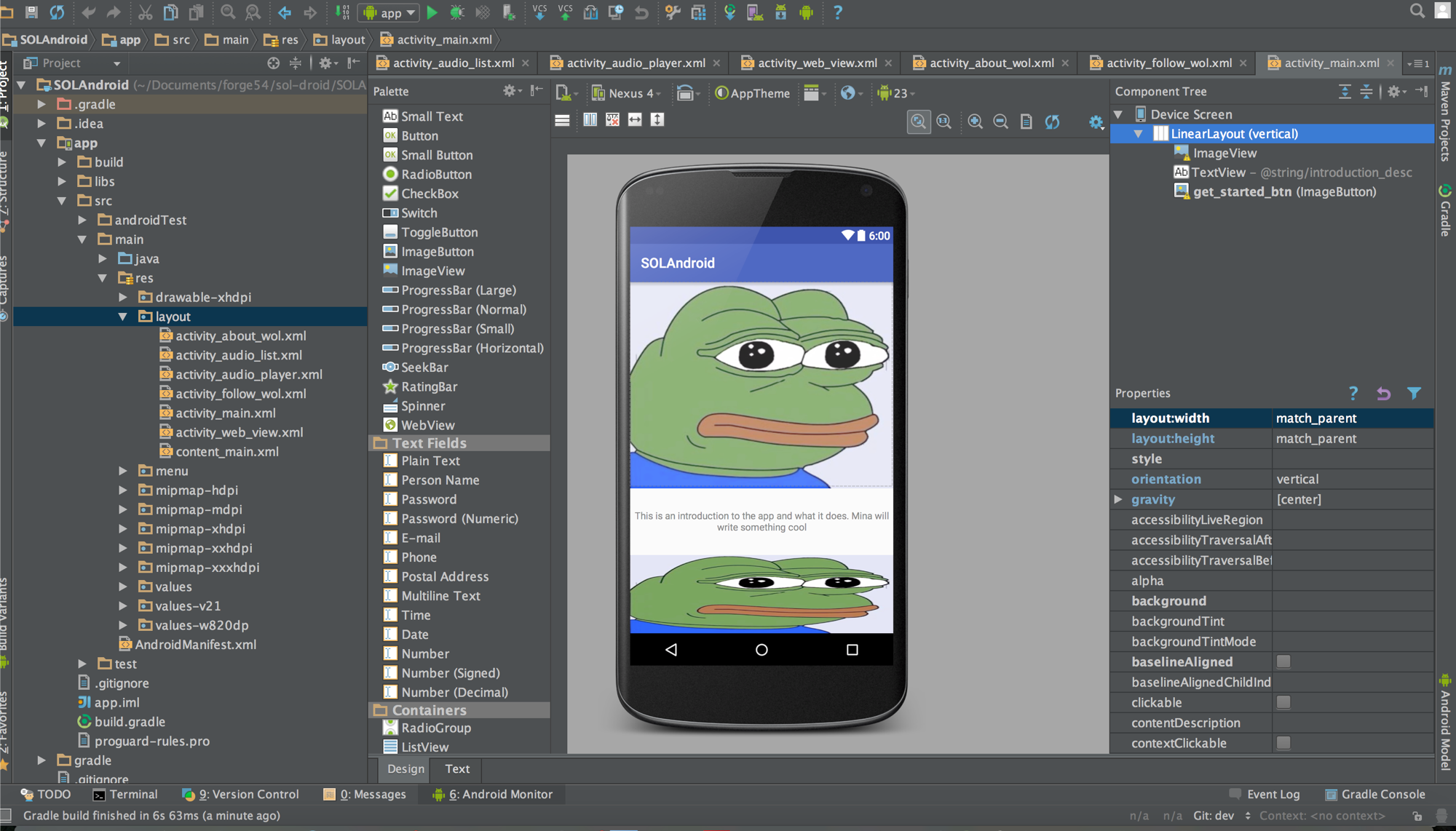This screenshot has height=831, width=1456.
Task: Expand the values-v21 folder
Action: point(122,605)
